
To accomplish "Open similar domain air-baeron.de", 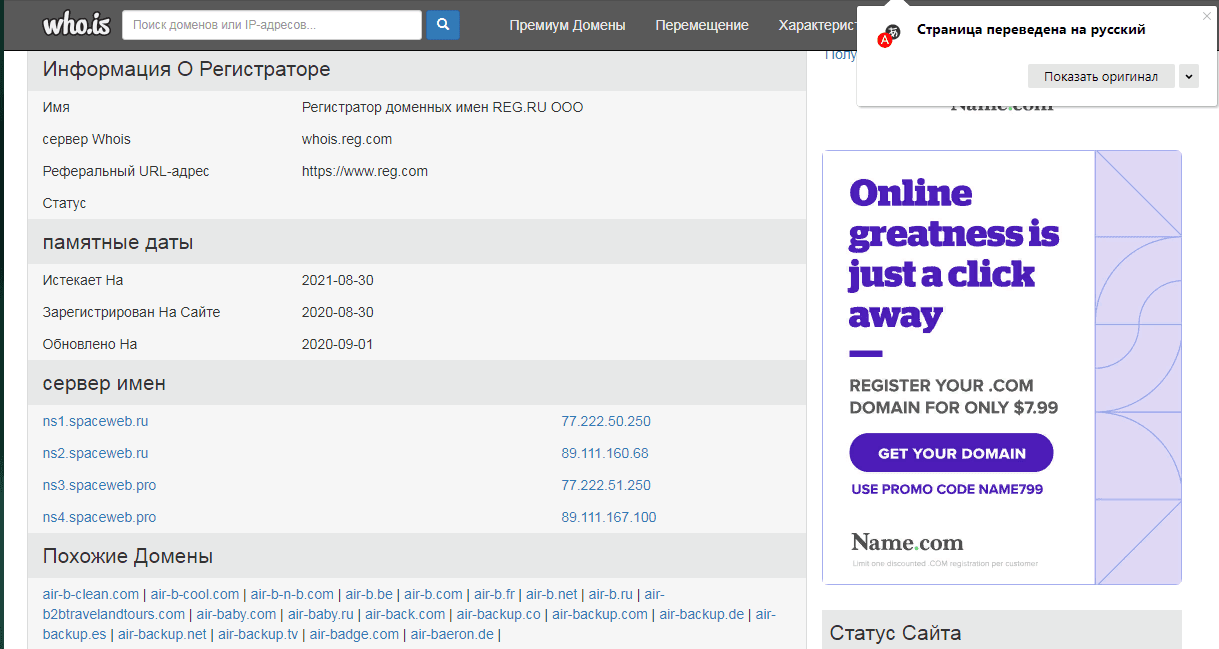I will [452, 634].
